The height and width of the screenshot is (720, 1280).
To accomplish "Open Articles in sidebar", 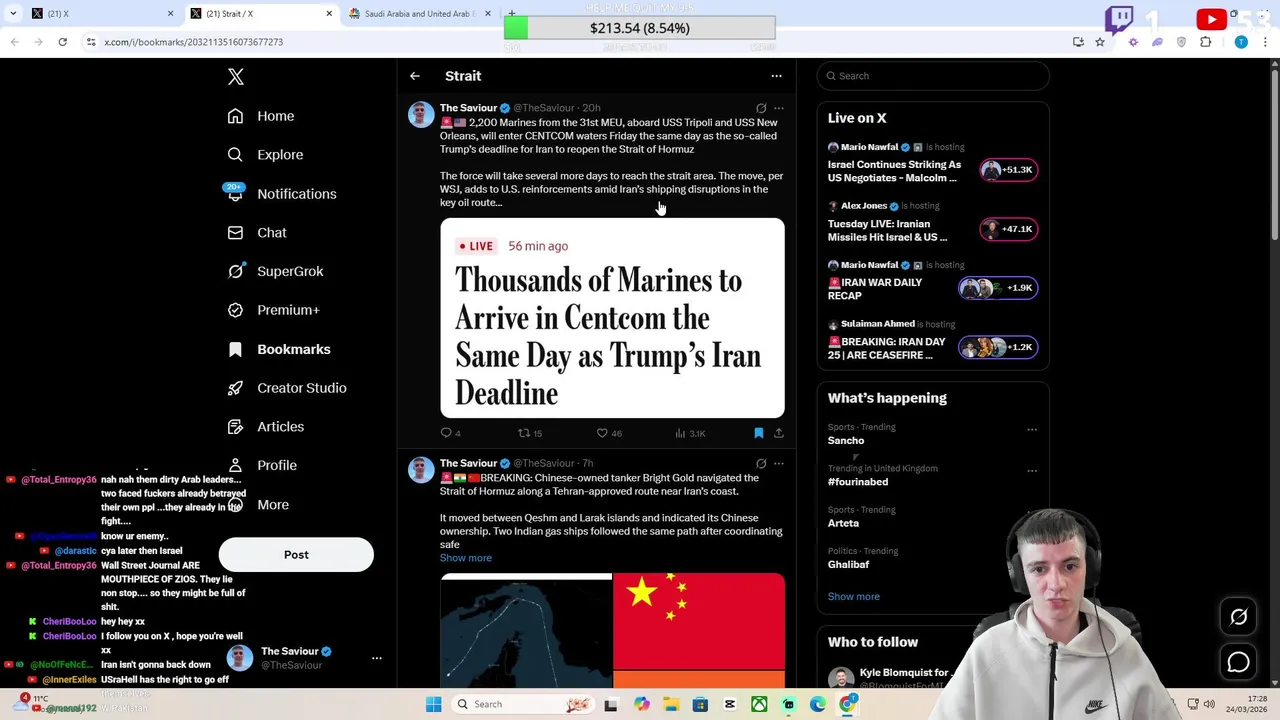I will pyautogui.click(x=266, y=427).
